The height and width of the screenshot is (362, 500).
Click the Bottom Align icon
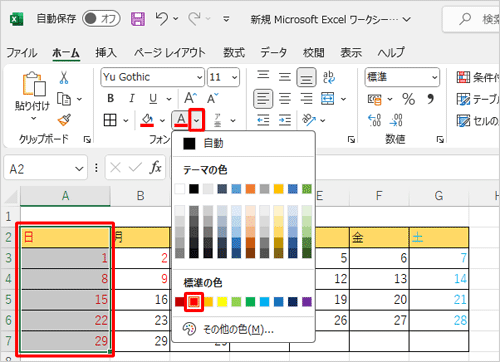tap(306, 77)
